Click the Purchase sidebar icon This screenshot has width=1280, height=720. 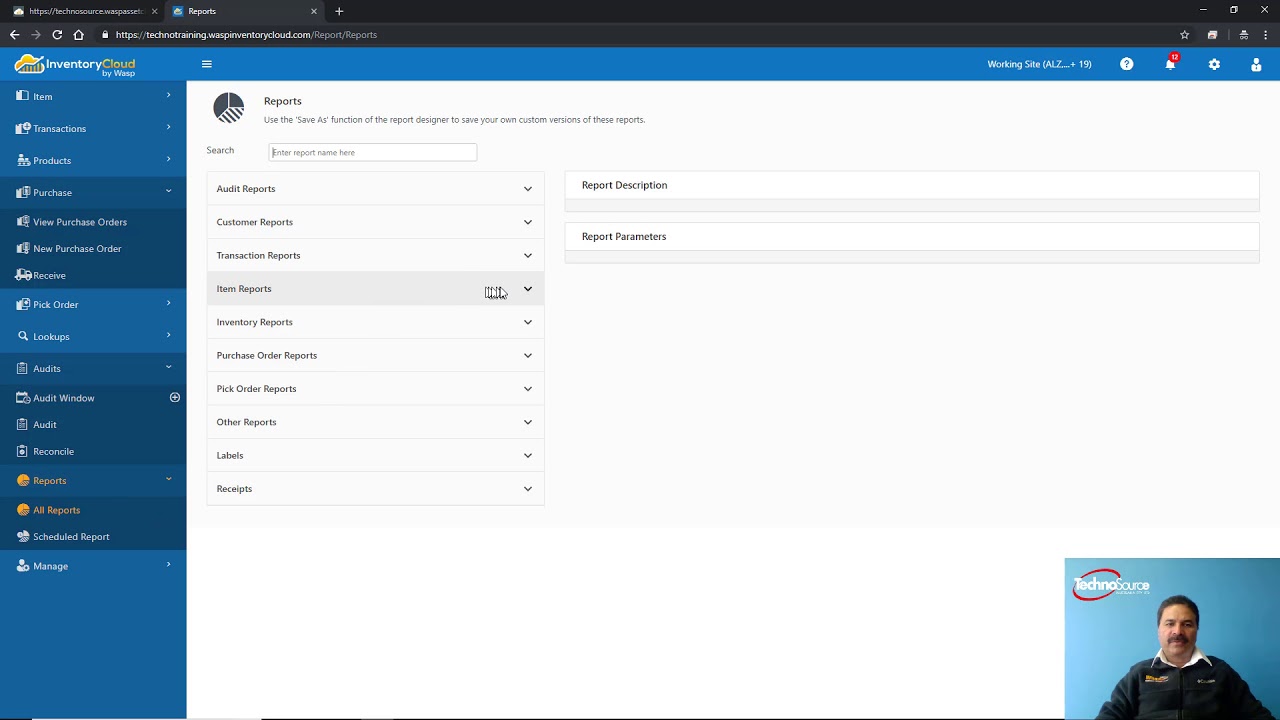click(23, 192)
